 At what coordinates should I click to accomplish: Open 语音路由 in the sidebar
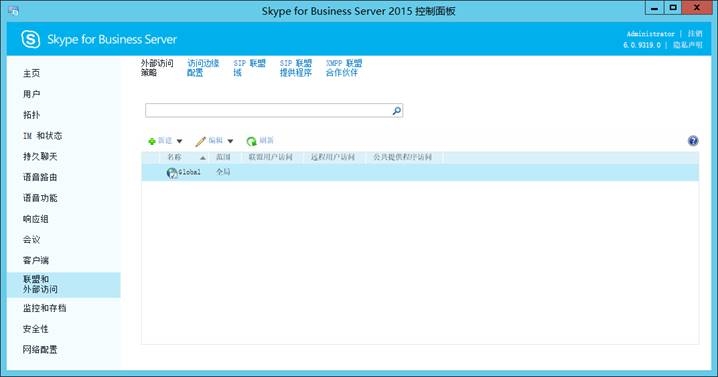tap(40, 177)
